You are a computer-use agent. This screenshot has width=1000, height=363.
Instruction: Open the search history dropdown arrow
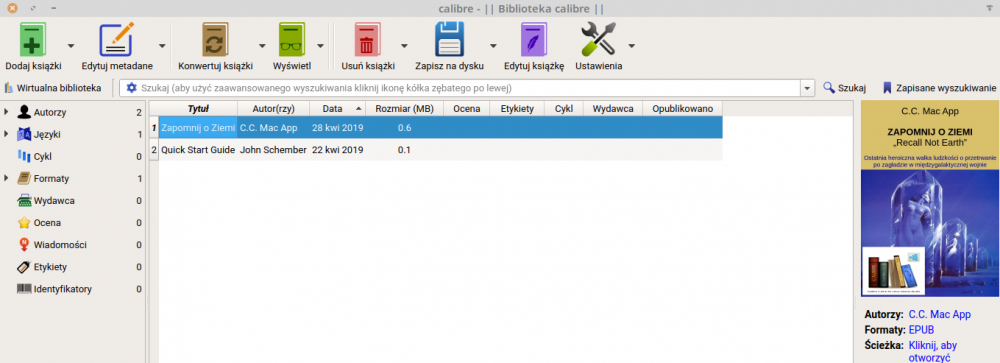pos(808,88)
